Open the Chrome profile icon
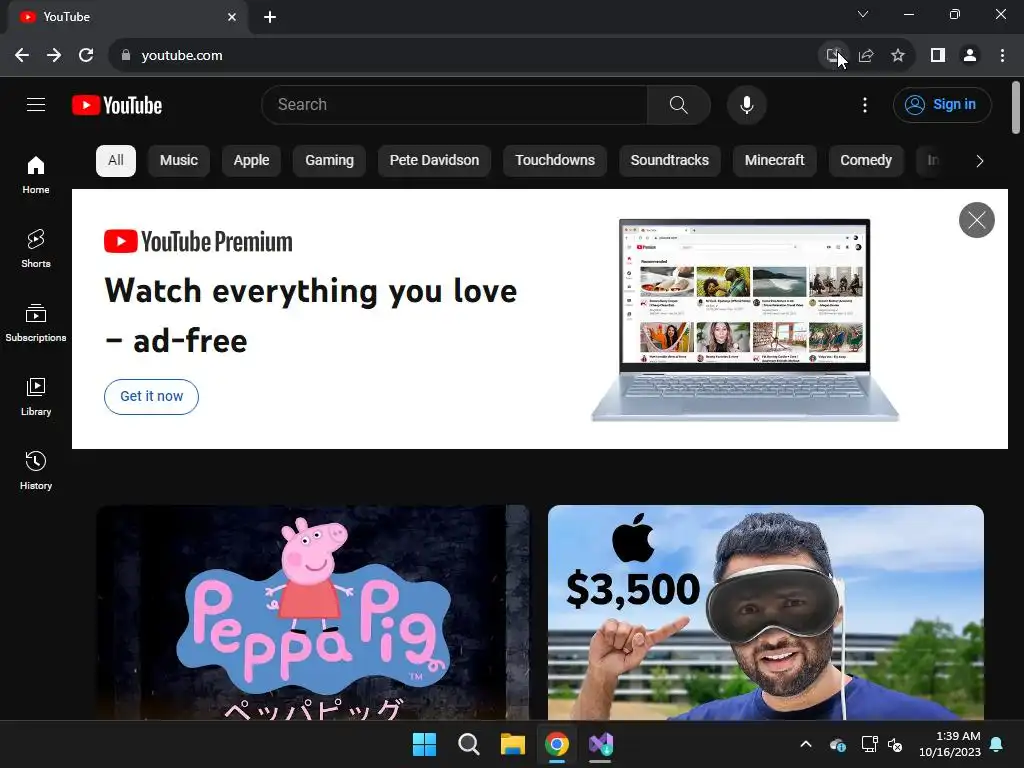The image size is (1024, 768). point(970,56)
